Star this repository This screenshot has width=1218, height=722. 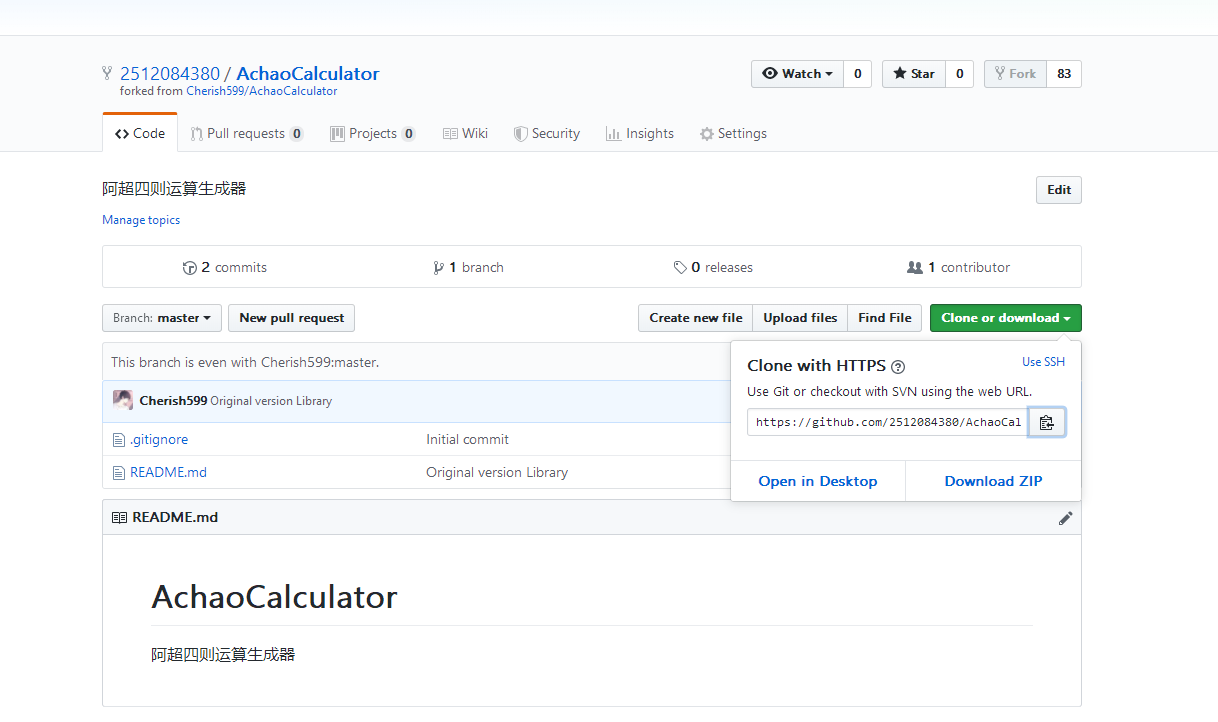tap(914, 74)
